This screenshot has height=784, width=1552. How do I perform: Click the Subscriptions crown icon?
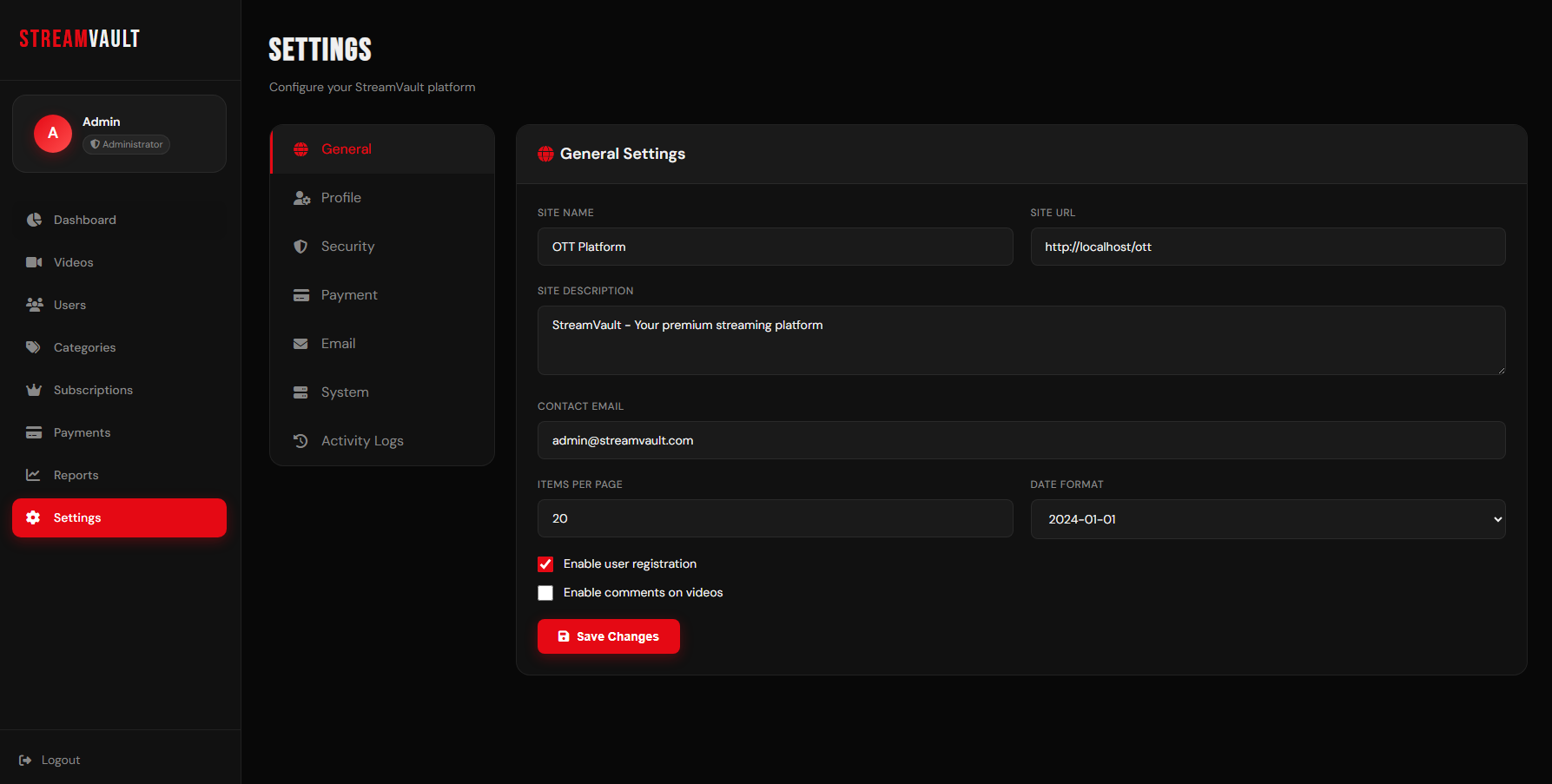[34, 390]
